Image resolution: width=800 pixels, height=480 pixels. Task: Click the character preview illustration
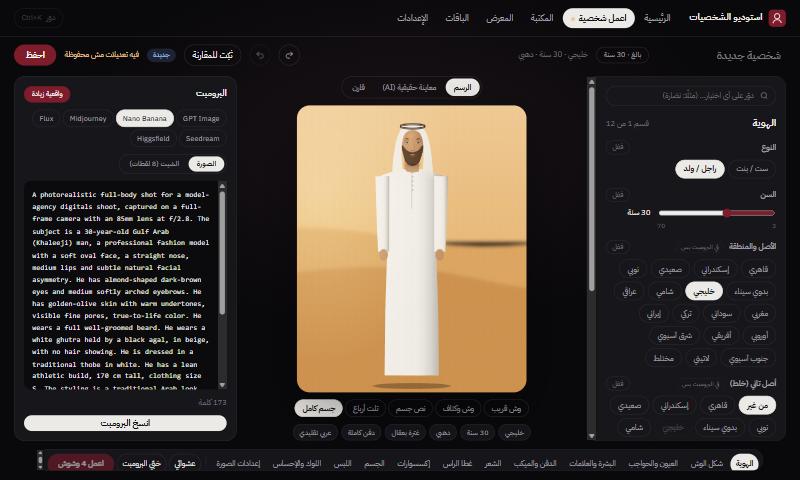(x=412, y=249)
